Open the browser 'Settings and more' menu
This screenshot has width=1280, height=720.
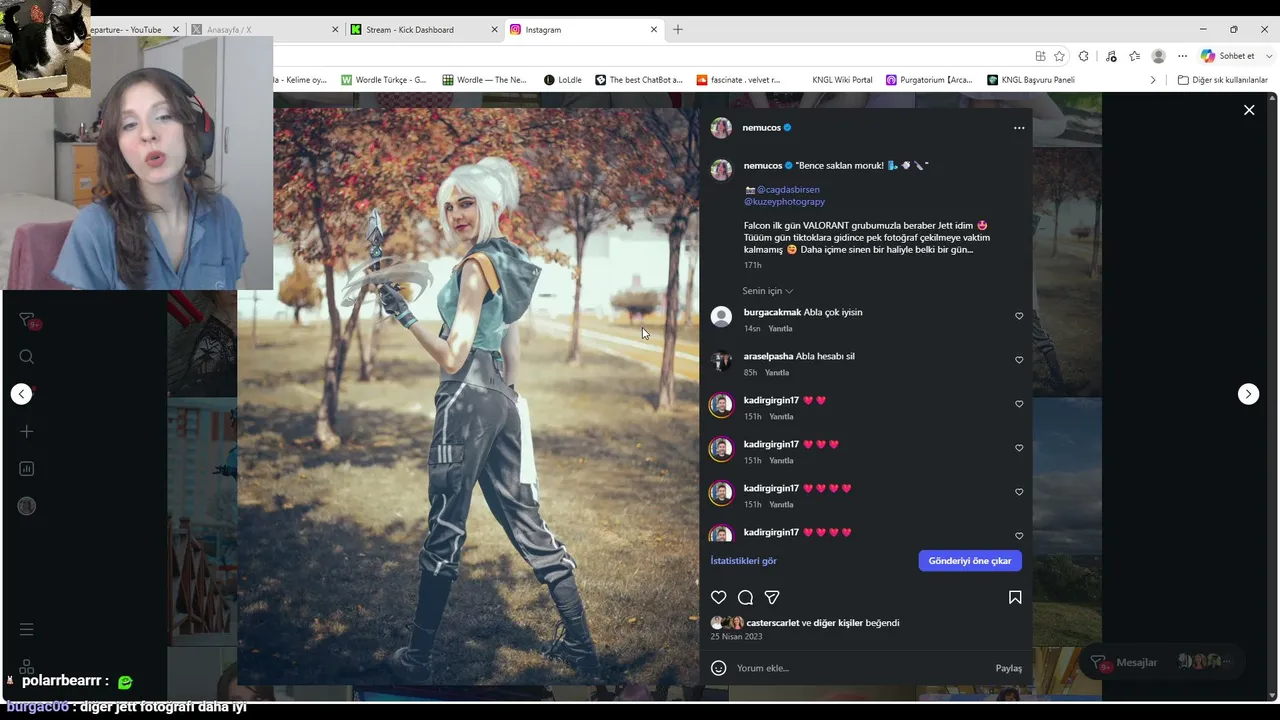pyautogui.click(x=1182, y=56)
